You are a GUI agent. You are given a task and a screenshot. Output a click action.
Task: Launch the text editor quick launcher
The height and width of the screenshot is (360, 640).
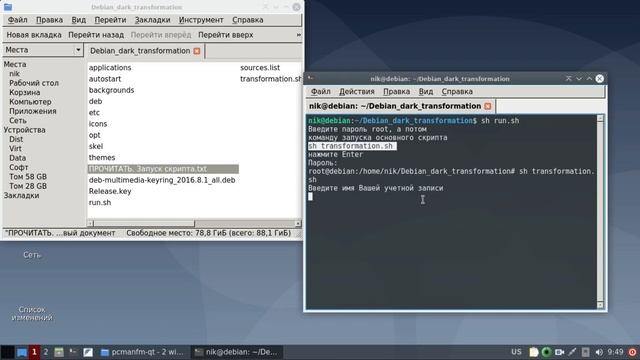88,352
